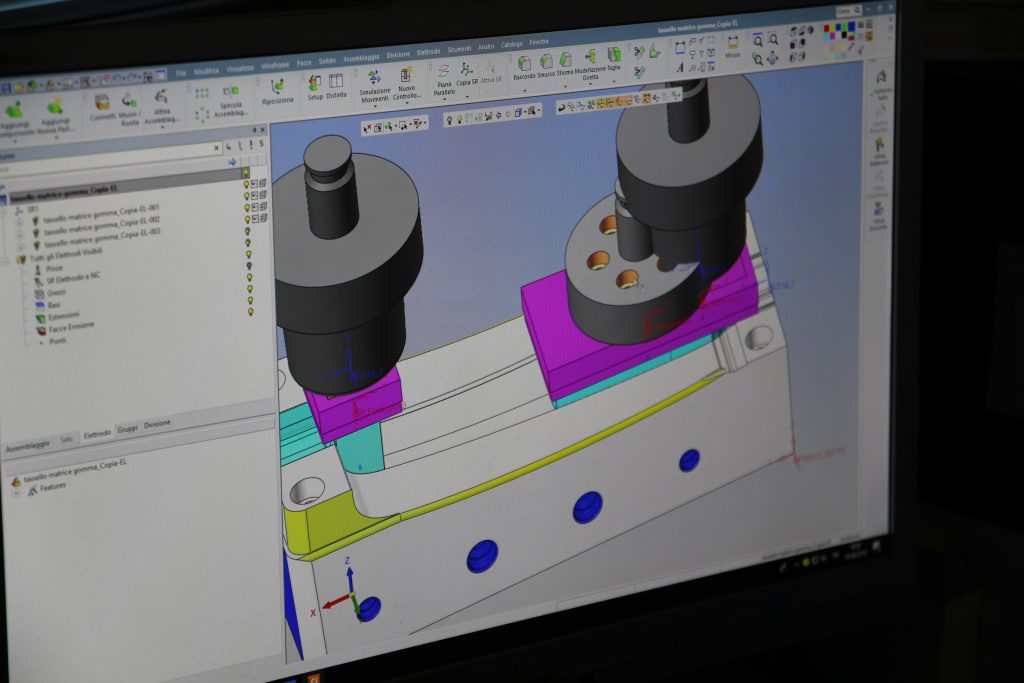Select the Punti tree item
Image resolution: width=1024 pixels, height=683 pixels.
(57, 341)
